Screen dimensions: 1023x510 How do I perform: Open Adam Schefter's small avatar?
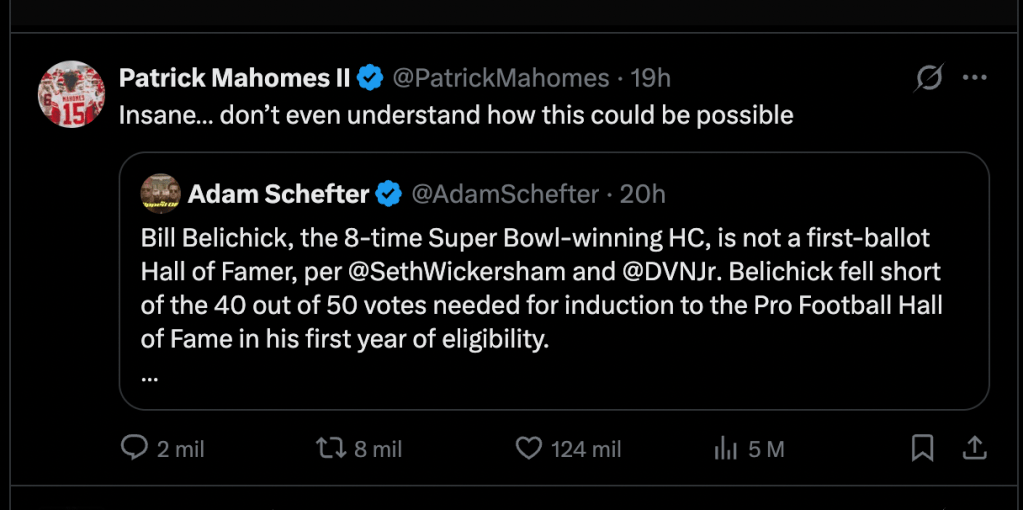coord(160,193)
